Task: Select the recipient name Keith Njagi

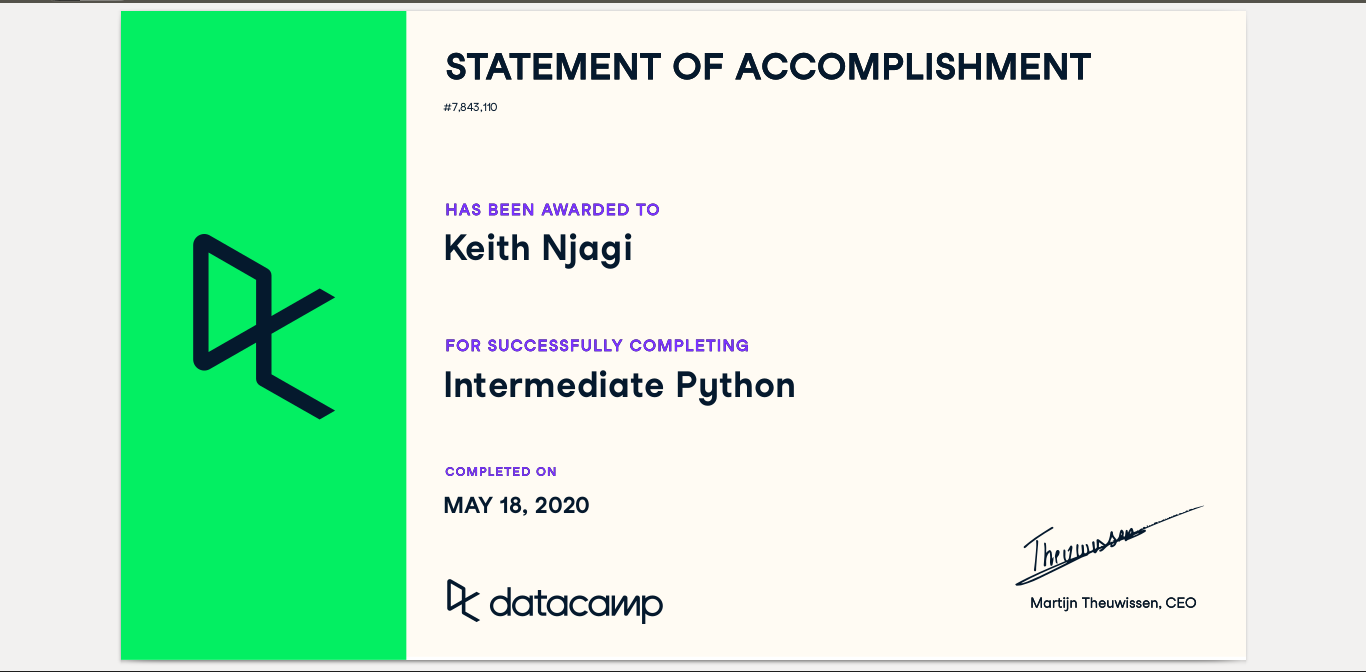Action: [x=538, y=248]
